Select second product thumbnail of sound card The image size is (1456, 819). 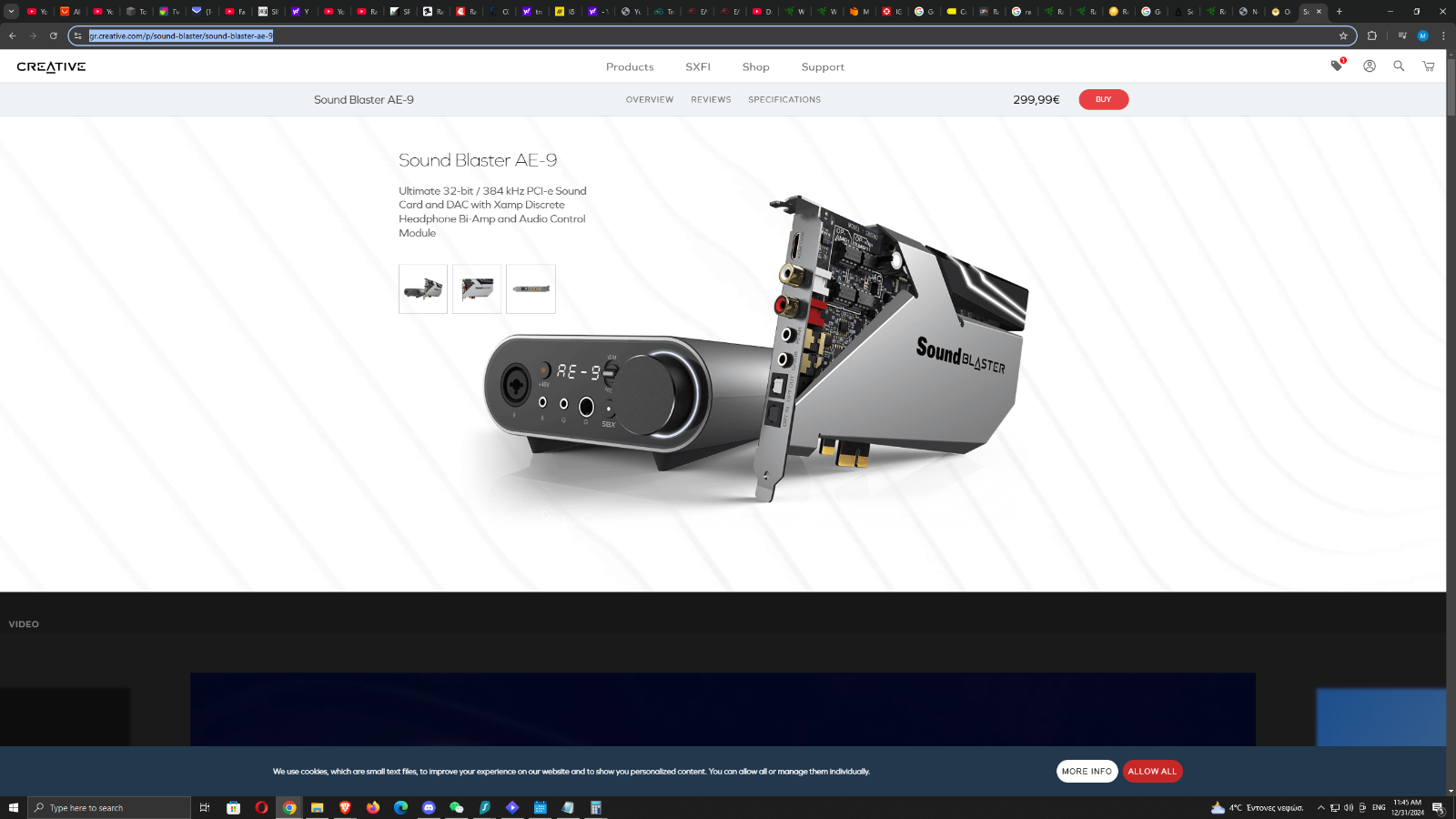pos(477,288)
